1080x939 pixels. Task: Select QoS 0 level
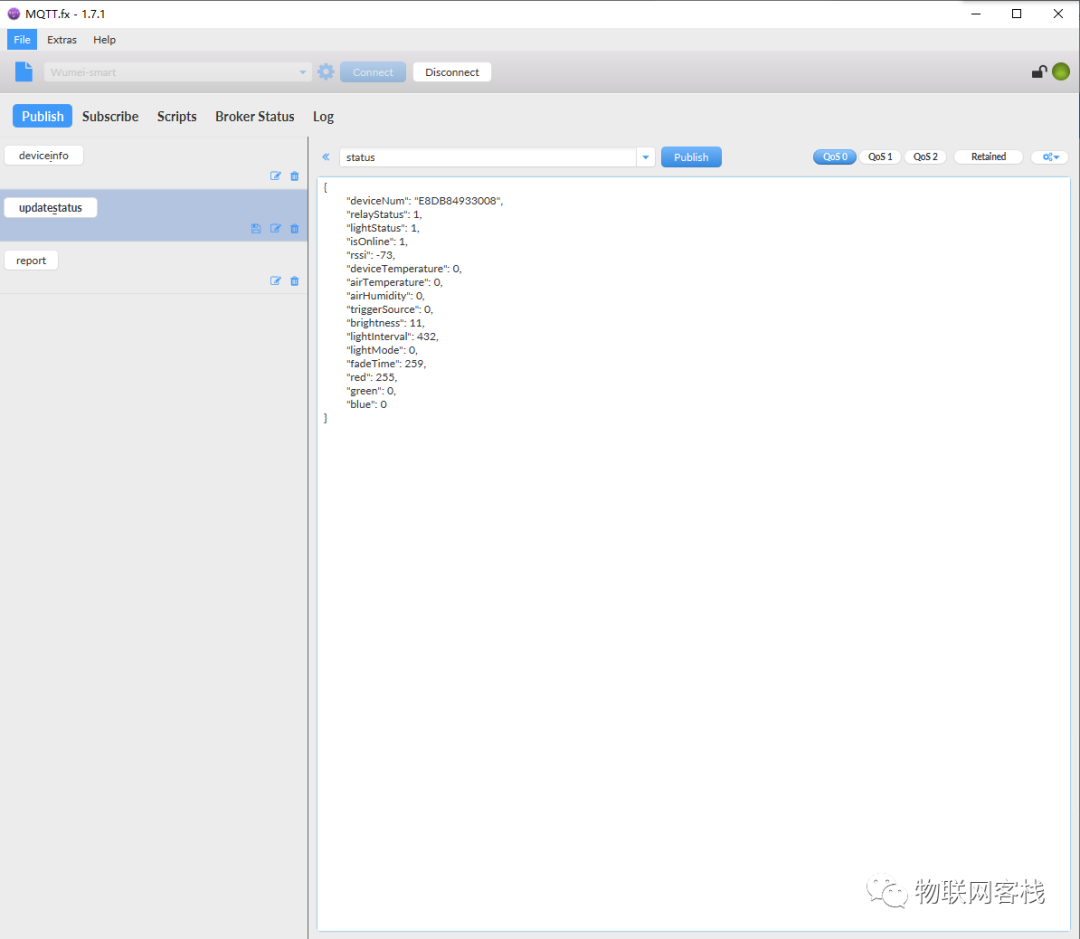click(835, 157)
